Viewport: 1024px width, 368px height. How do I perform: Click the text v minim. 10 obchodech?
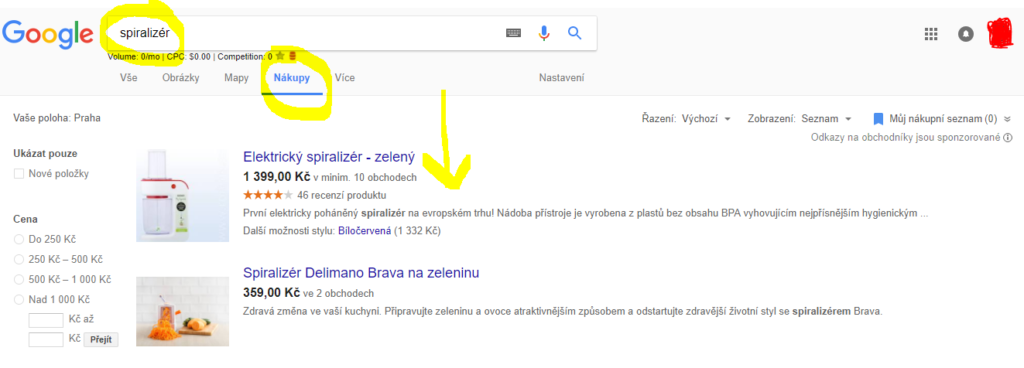click(x=365, y=177)
